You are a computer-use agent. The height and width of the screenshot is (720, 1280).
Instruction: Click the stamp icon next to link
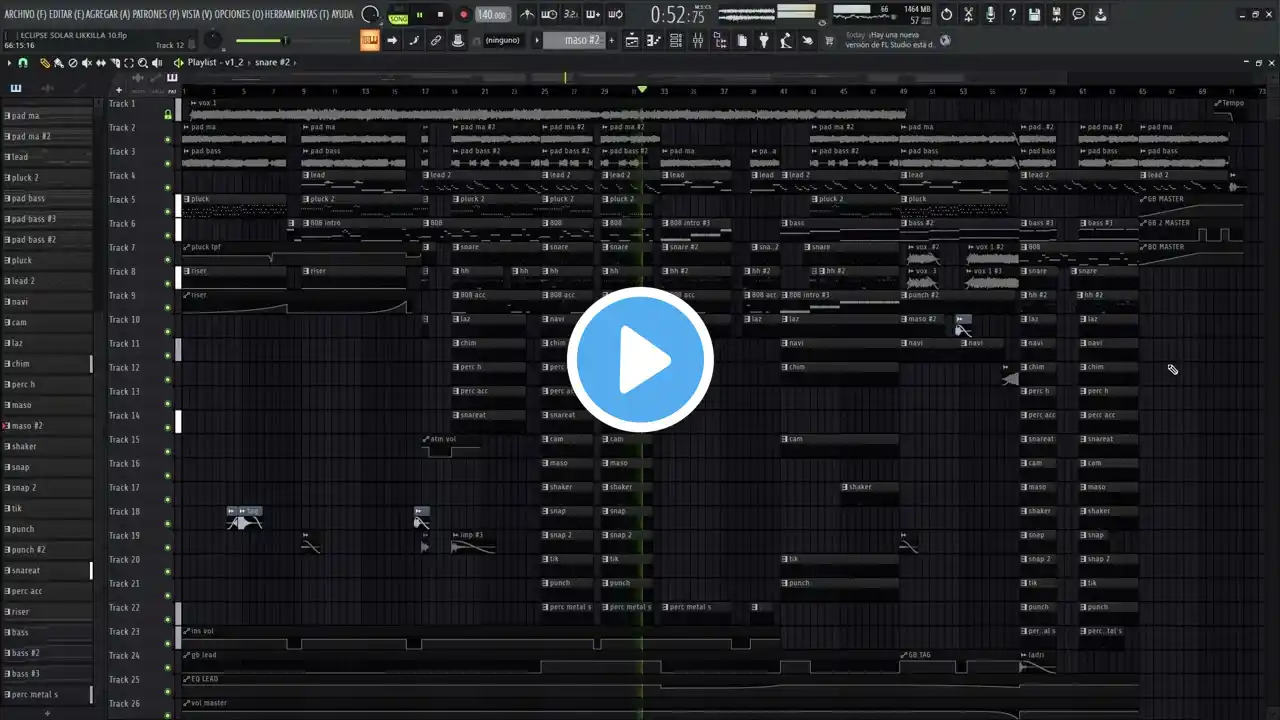tap(458, 41)
